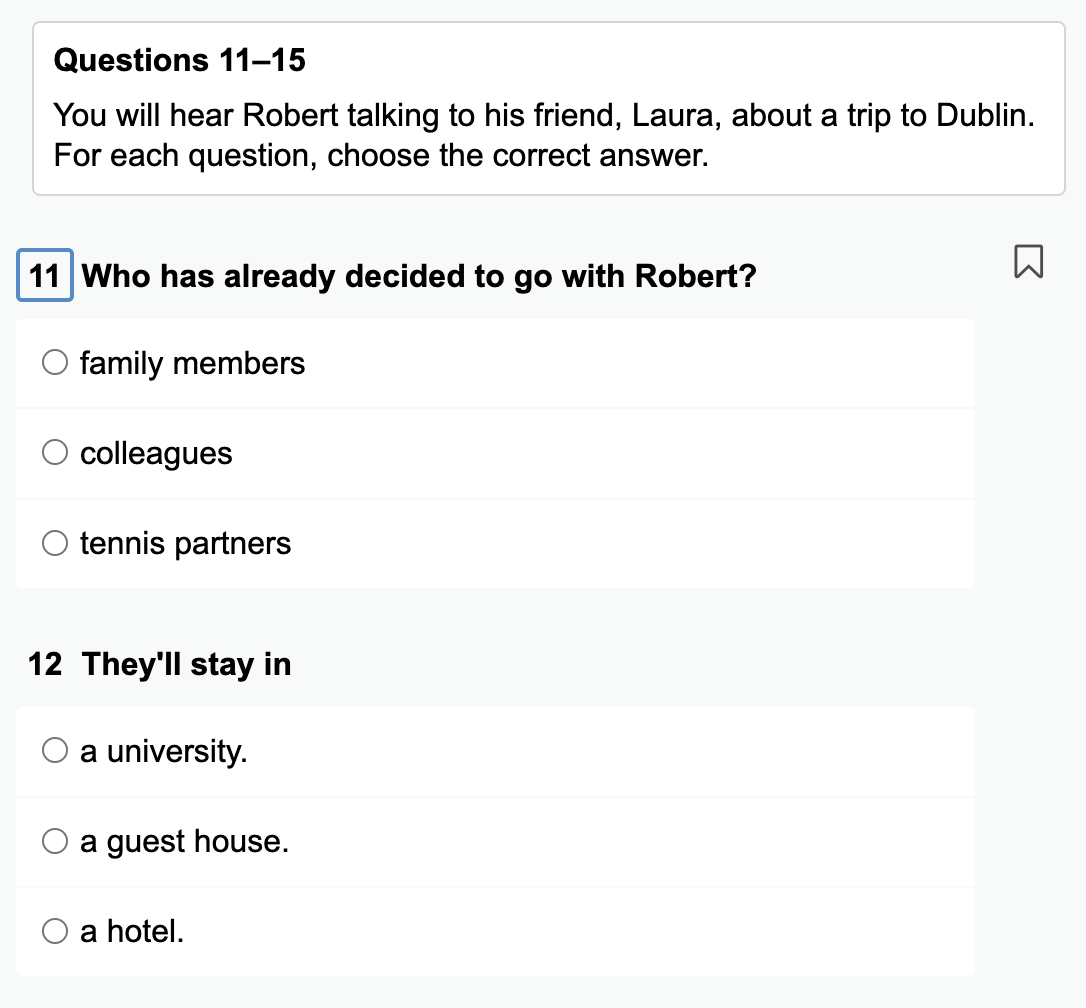
Task: Click the 'tennis partners' answer text
Action: tap(186, 543)
